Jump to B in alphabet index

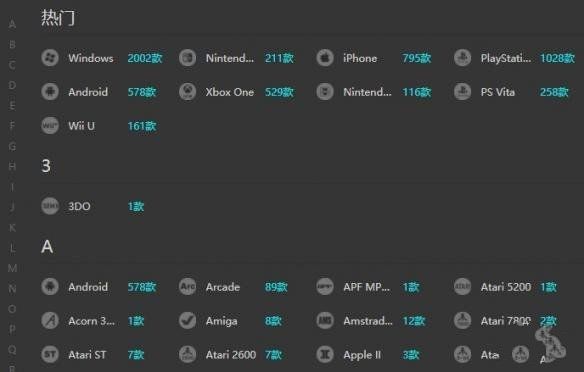click(x=12, y=45)
